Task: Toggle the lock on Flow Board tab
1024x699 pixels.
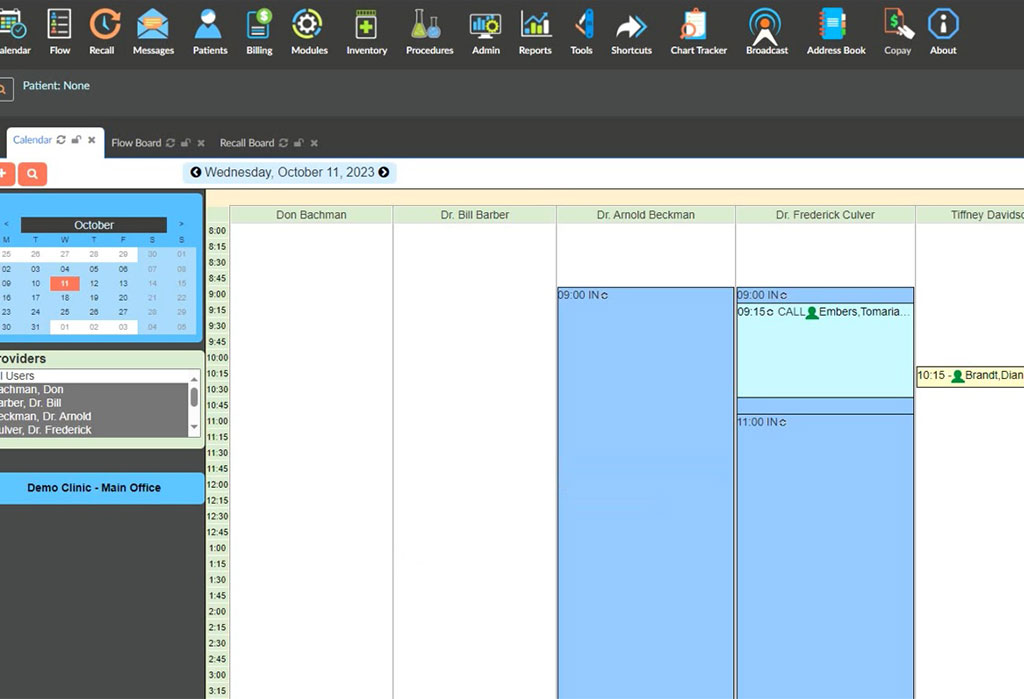Action: point(186,143)
